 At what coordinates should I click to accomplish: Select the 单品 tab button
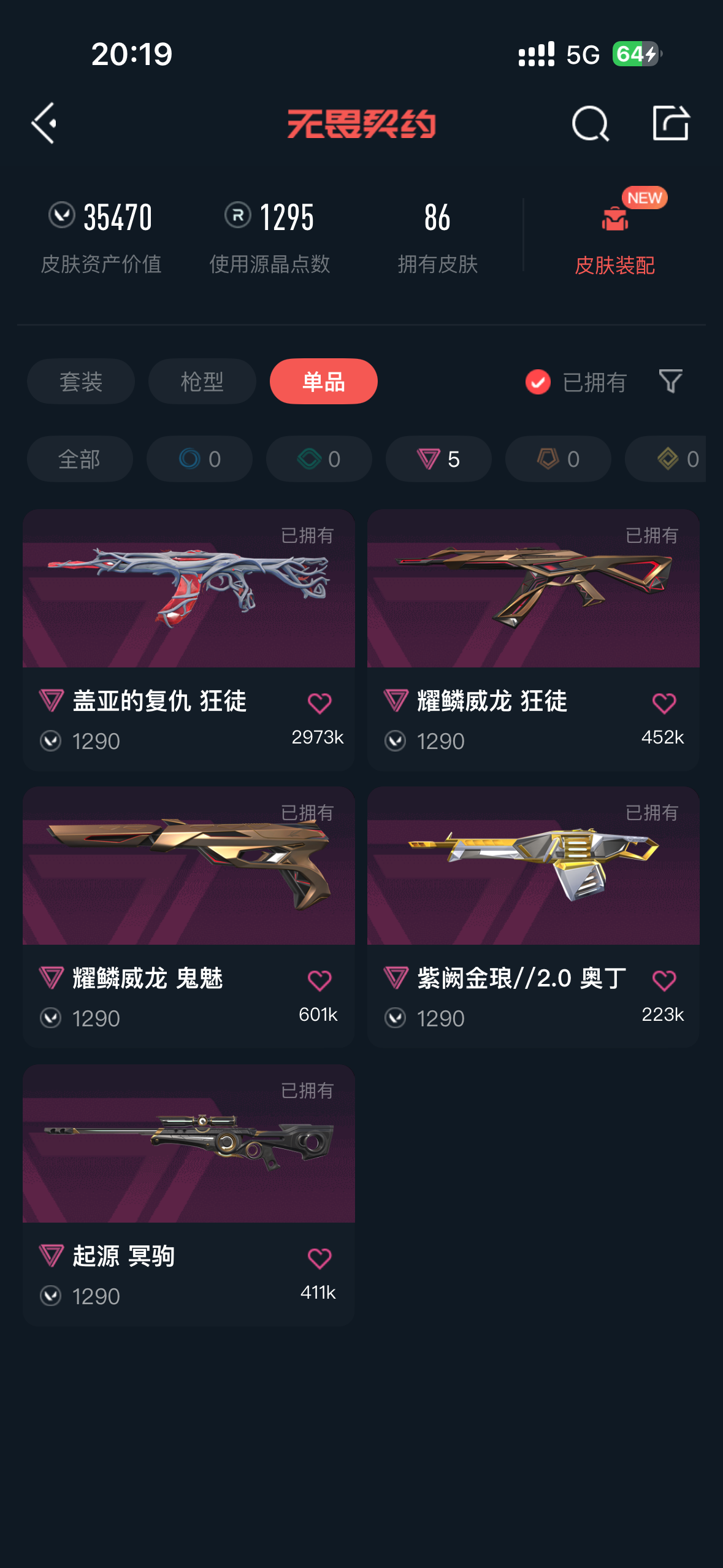point(324,382)
